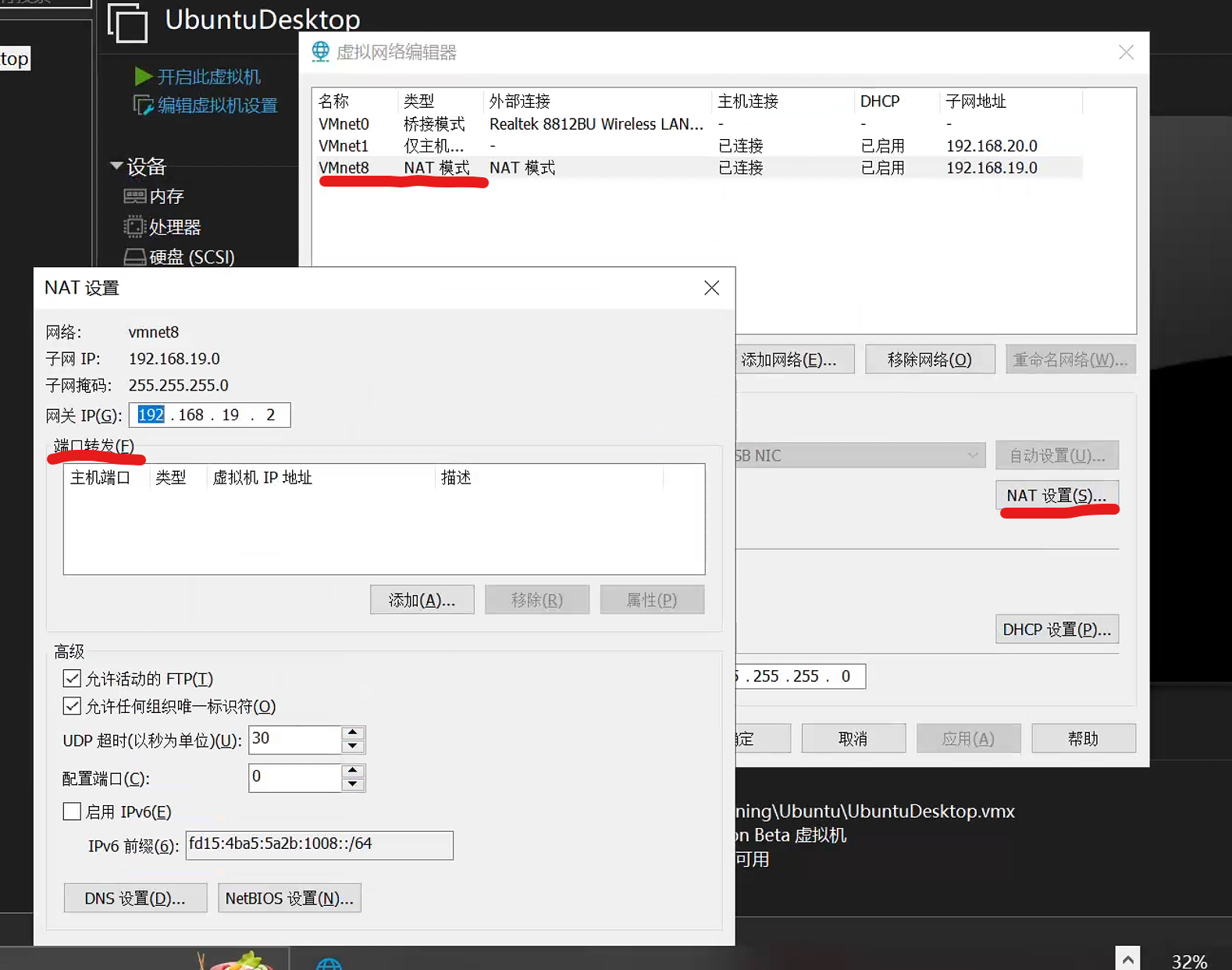Open the bridged adapter NIC dropdown

pos(972,455)
